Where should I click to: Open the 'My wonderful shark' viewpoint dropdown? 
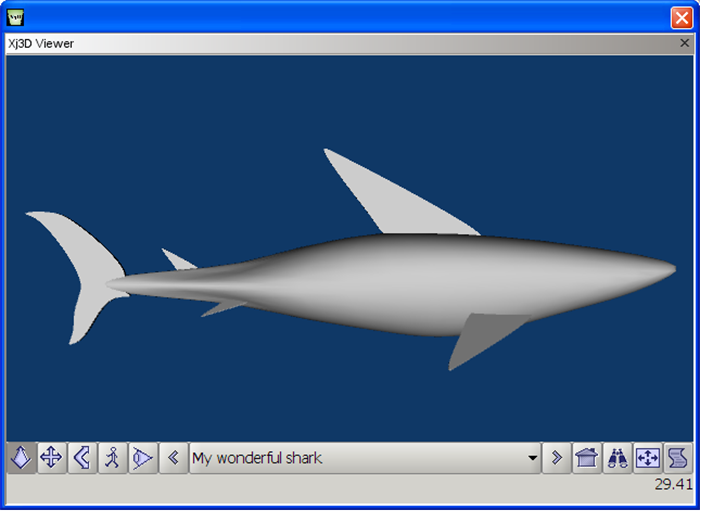(x=365, y=458)
